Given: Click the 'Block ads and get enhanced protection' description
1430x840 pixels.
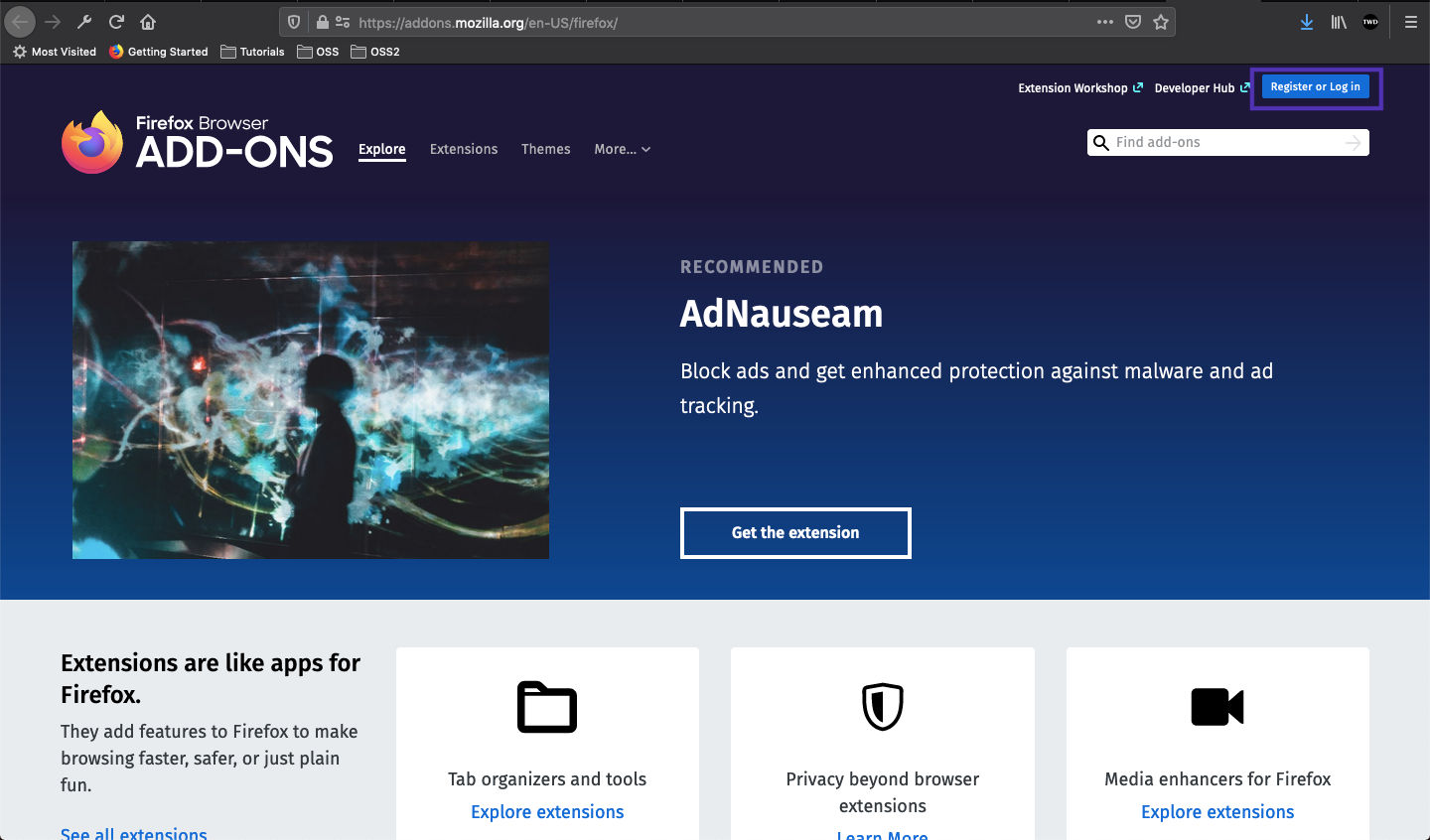Looking at the screenshot, I should point(976,388).
